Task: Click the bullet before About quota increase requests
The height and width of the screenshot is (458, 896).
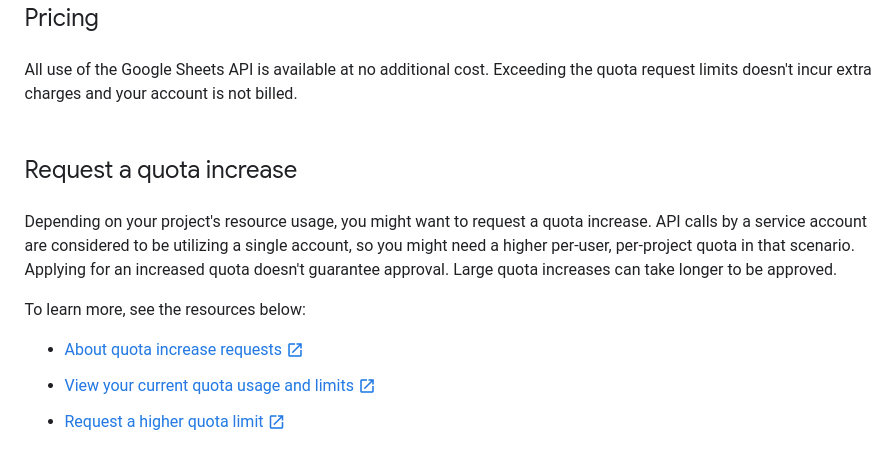Action: [51, 350]
